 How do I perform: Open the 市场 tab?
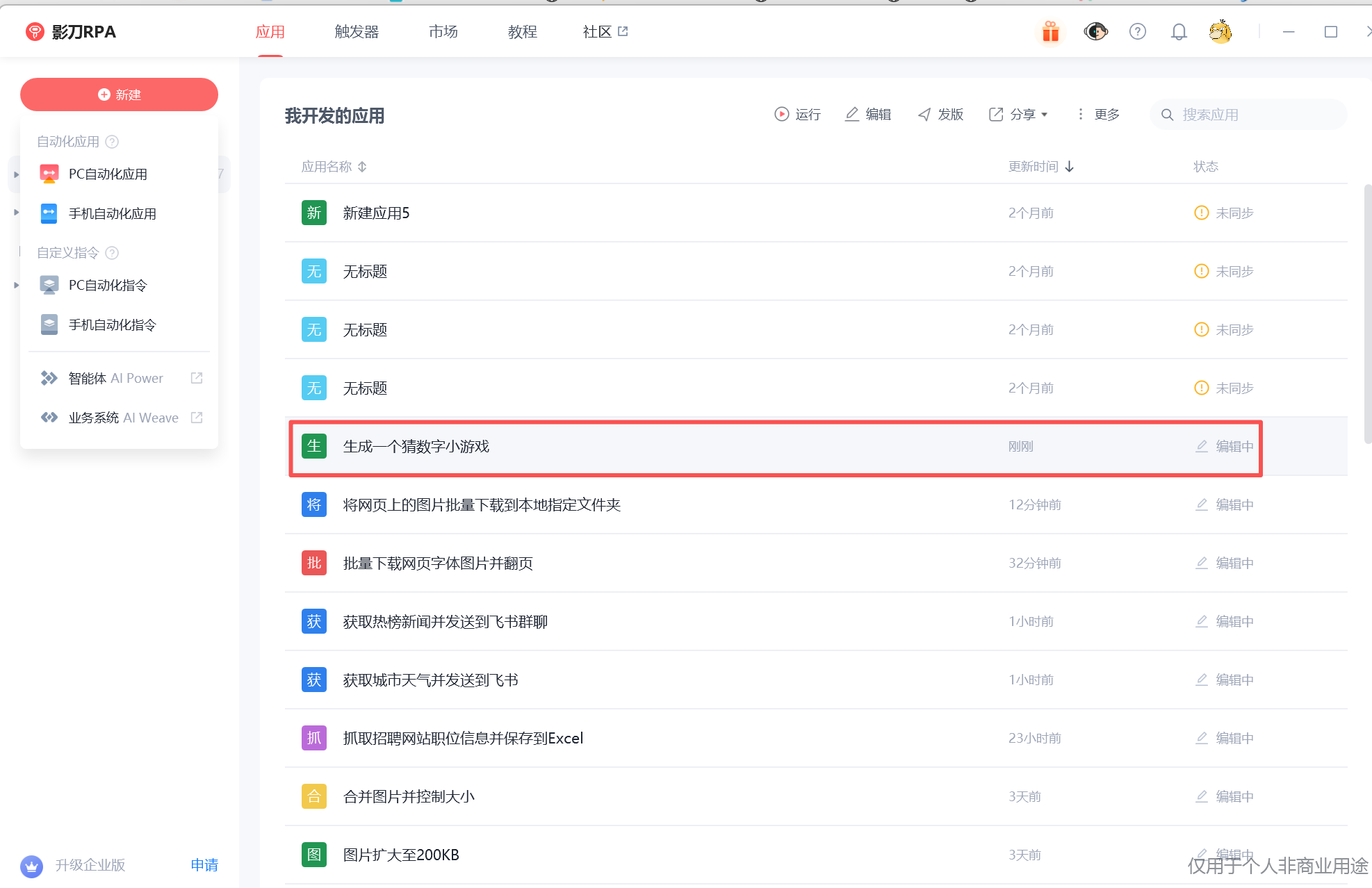[x=443, y=32]
